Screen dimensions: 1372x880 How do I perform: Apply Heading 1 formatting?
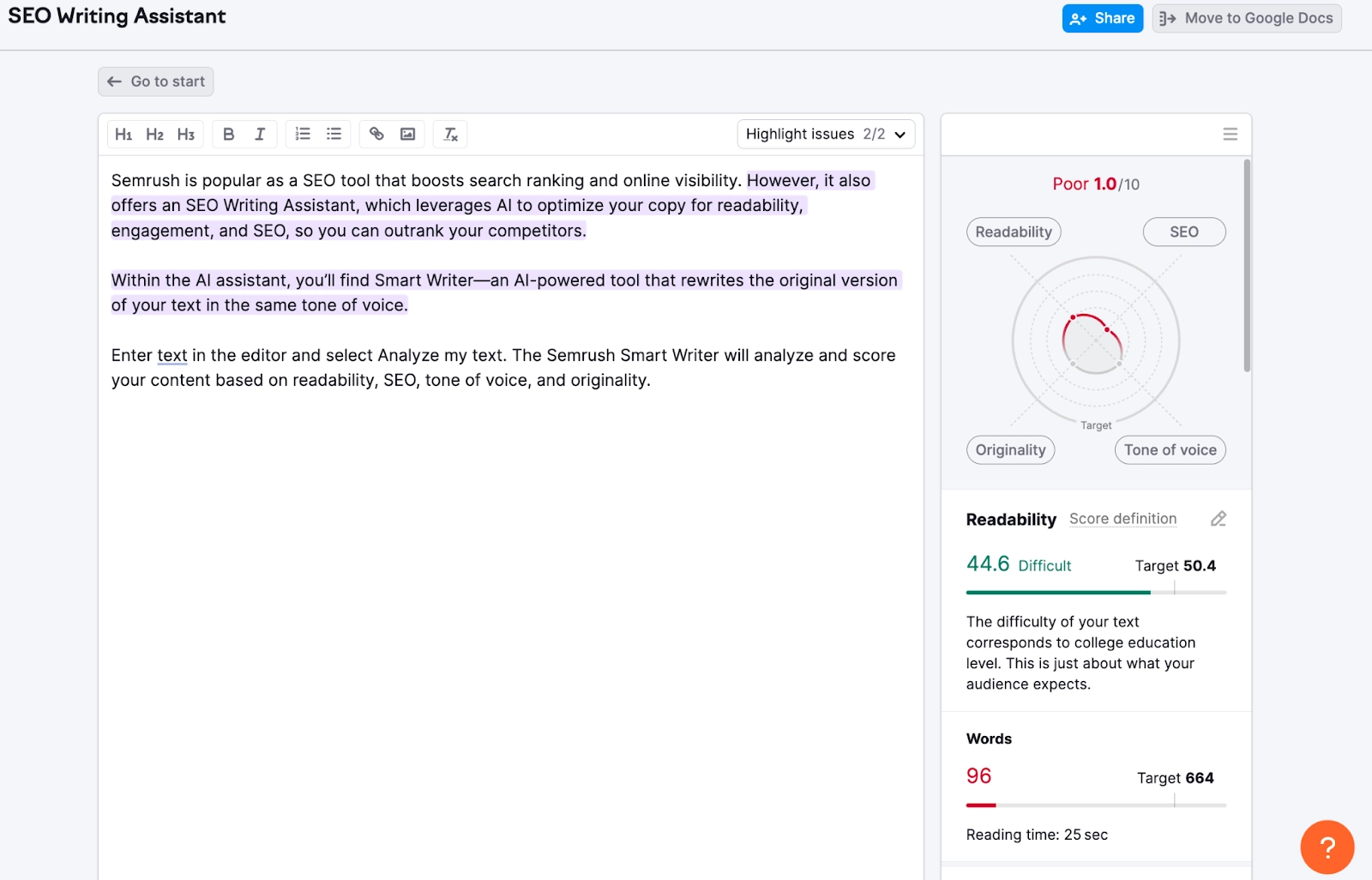[x=123, y=134]
